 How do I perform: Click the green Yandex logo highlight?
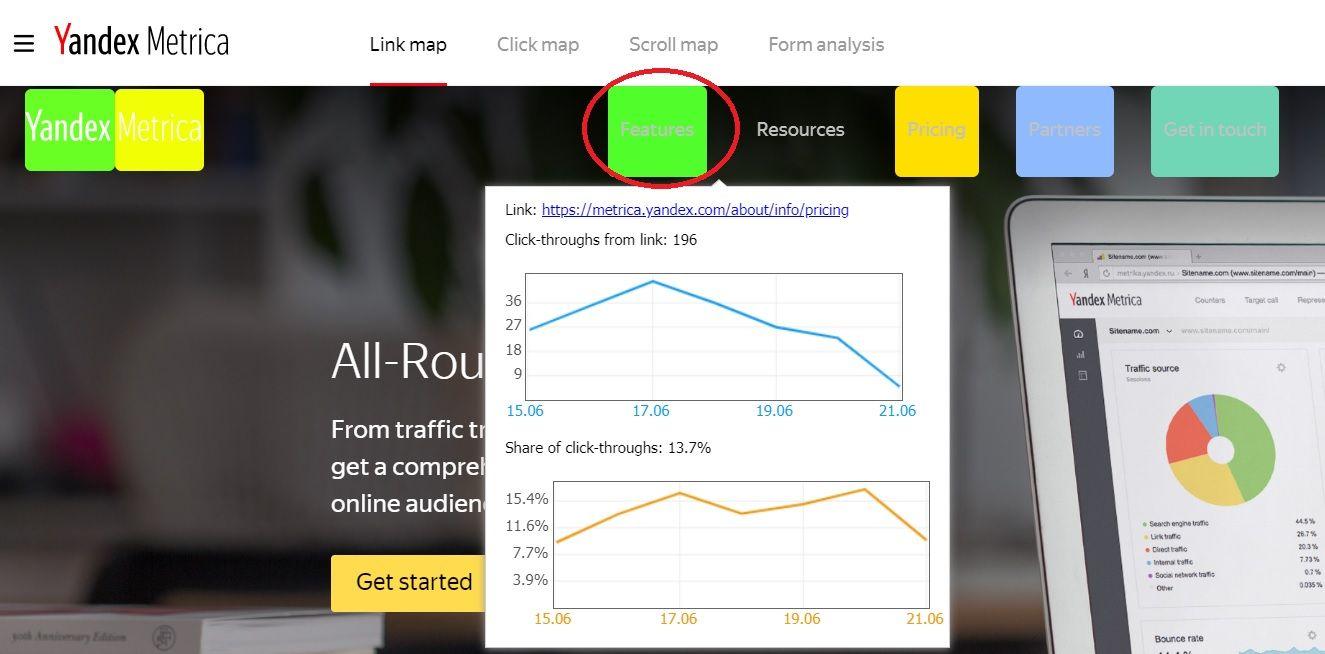[70, 129]
